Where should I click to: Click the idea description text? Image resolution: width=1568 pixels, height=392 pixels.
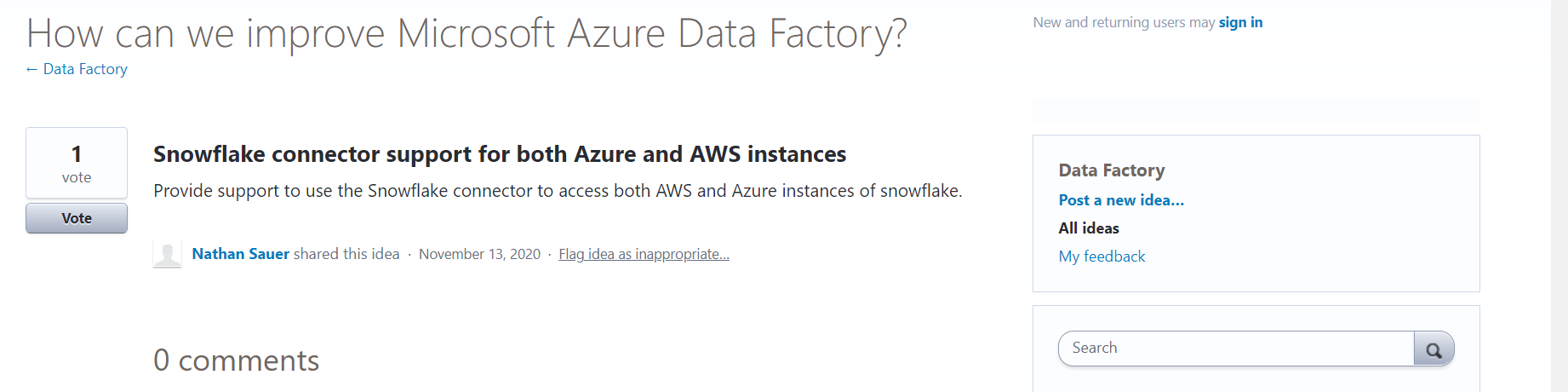pos(558,191)
